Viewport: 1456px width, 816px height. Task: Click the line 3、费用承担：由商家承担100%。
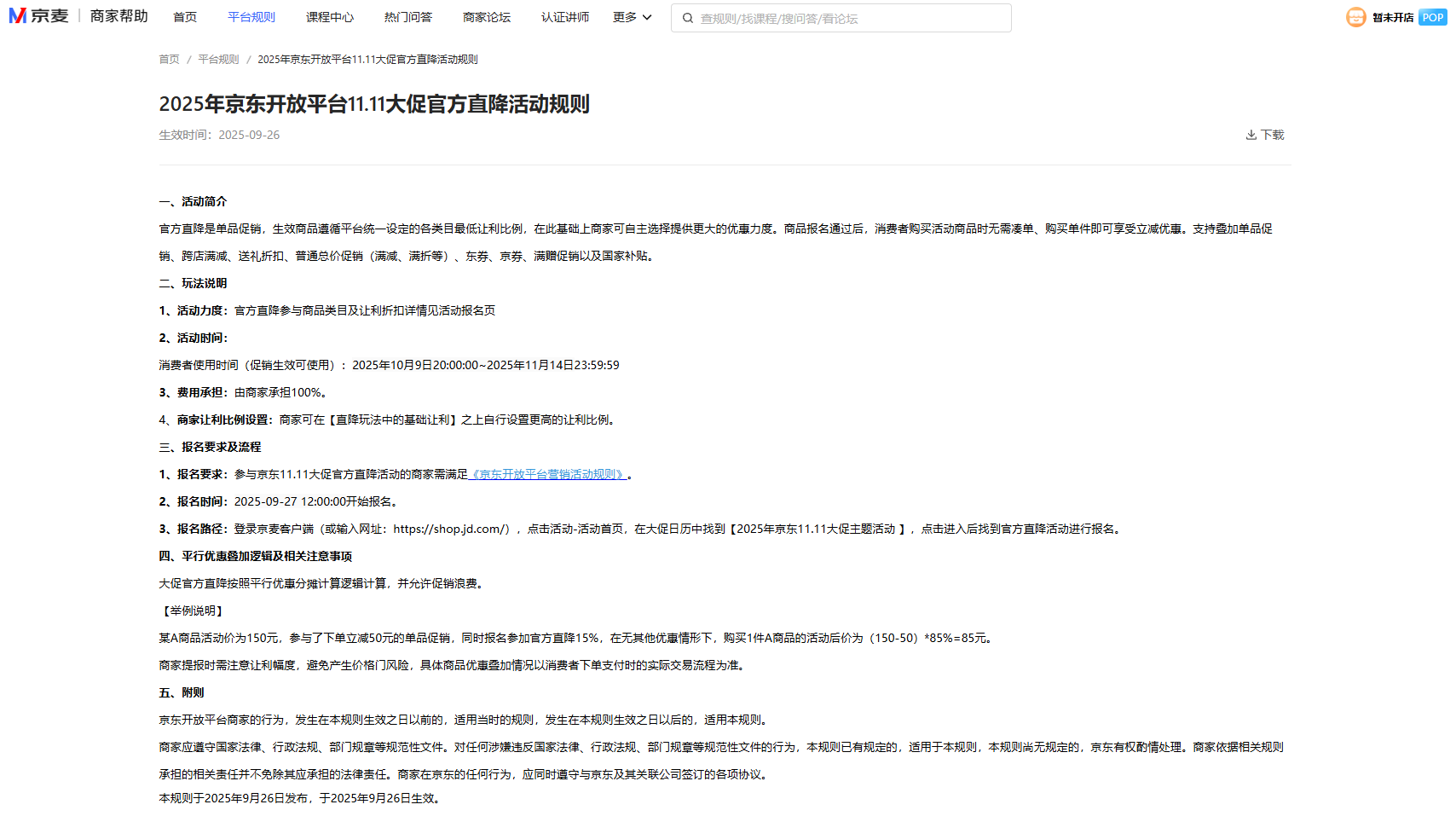click(245, 392)
